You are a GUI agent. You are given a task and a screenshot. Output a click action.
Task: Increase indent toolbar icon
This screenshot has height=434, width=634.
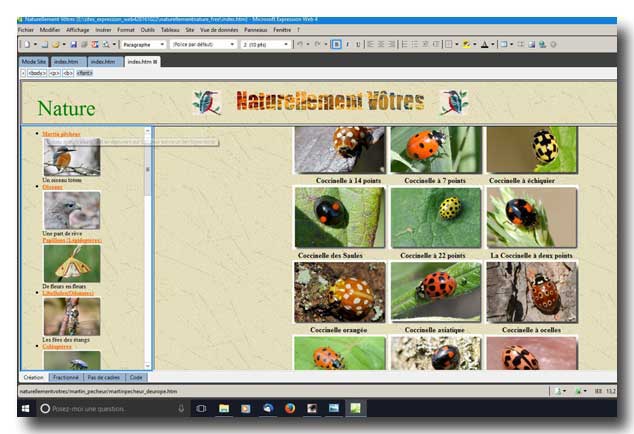pyautogui.click(x=436, y=44)
